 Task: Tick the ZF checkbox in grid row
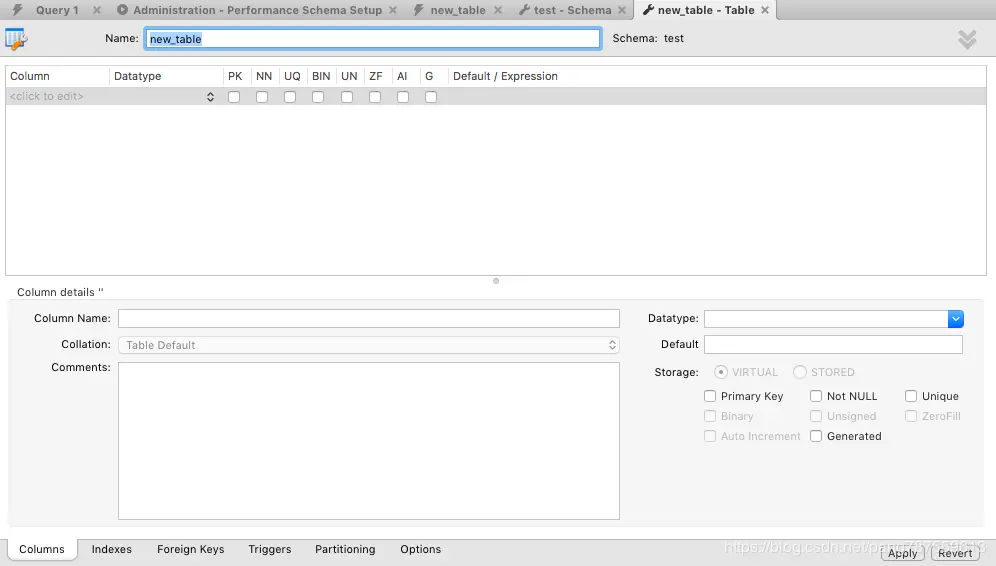[375, 97]
